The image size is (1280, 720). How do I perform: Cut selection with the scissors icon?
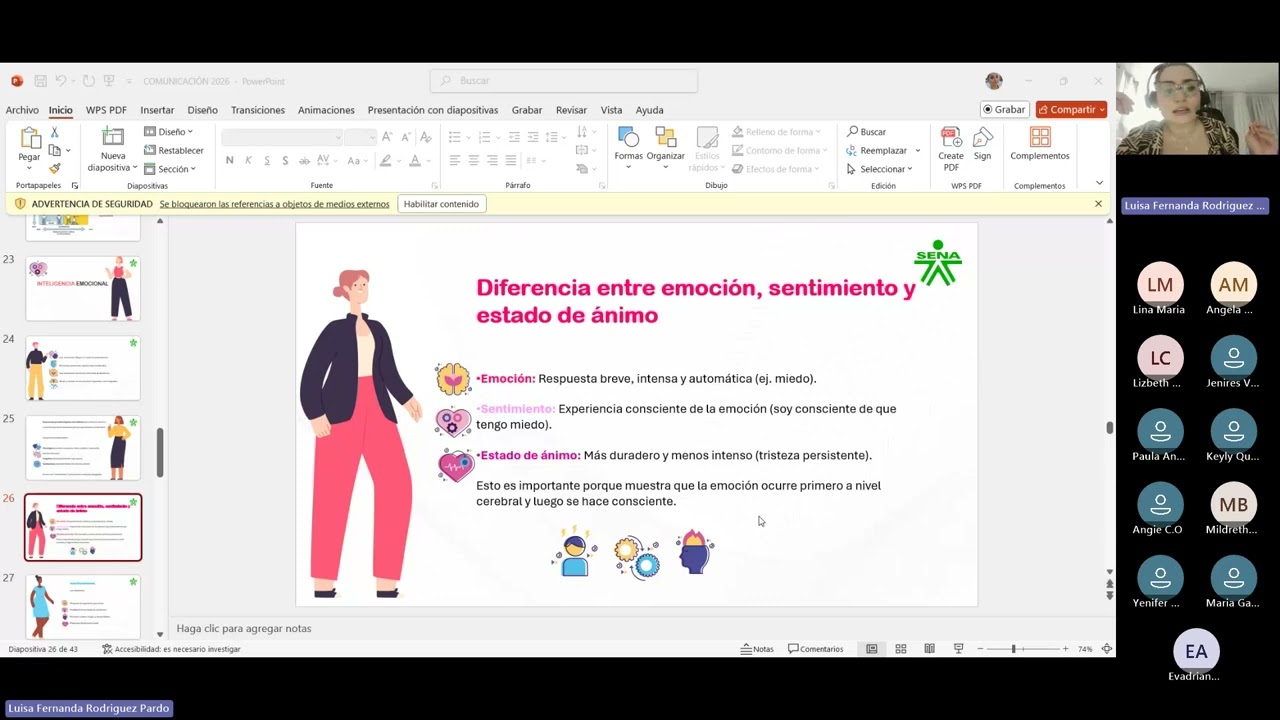tap(54, 132)
